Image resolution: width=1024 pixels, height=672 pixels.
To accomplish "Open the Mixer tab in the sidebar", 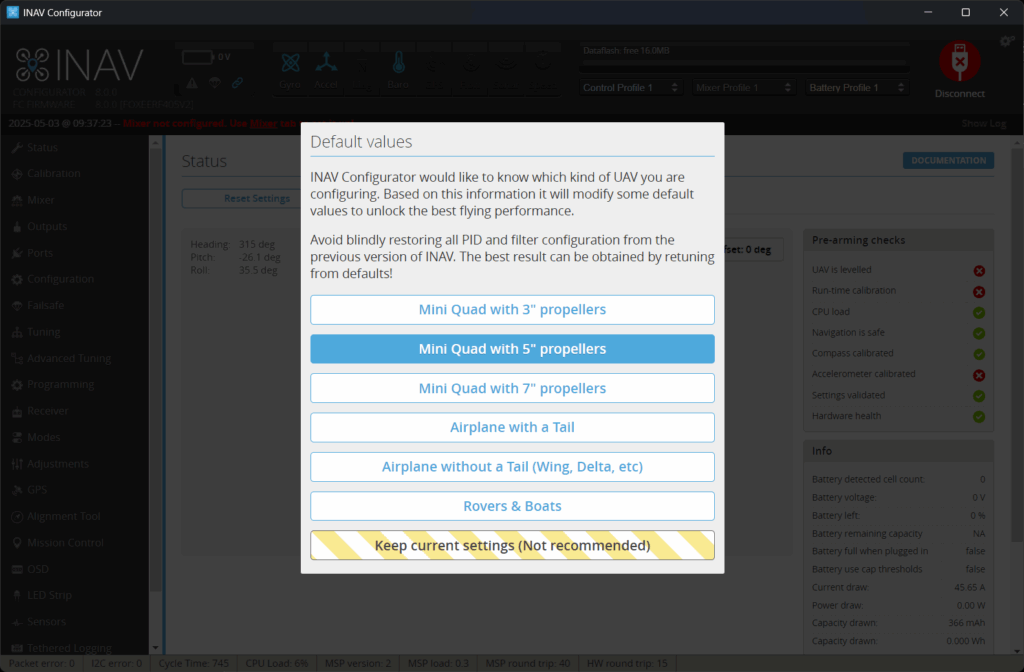I will click(74, 200).
